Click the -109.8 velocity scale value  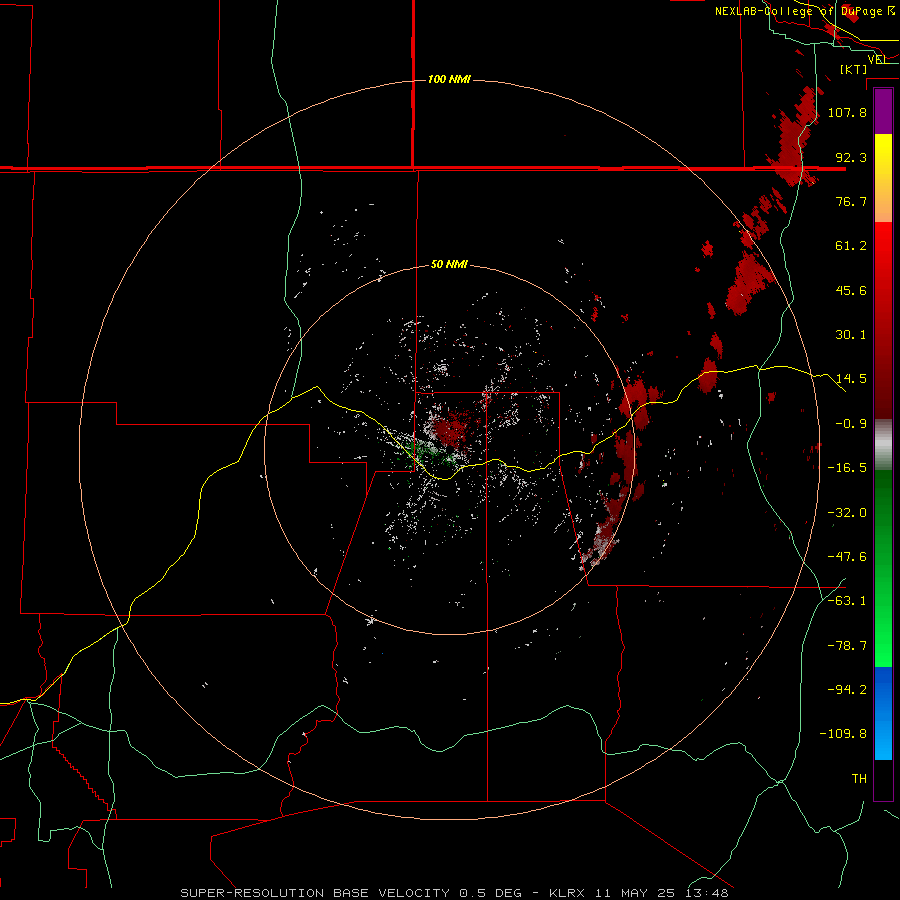coord(843,734)
